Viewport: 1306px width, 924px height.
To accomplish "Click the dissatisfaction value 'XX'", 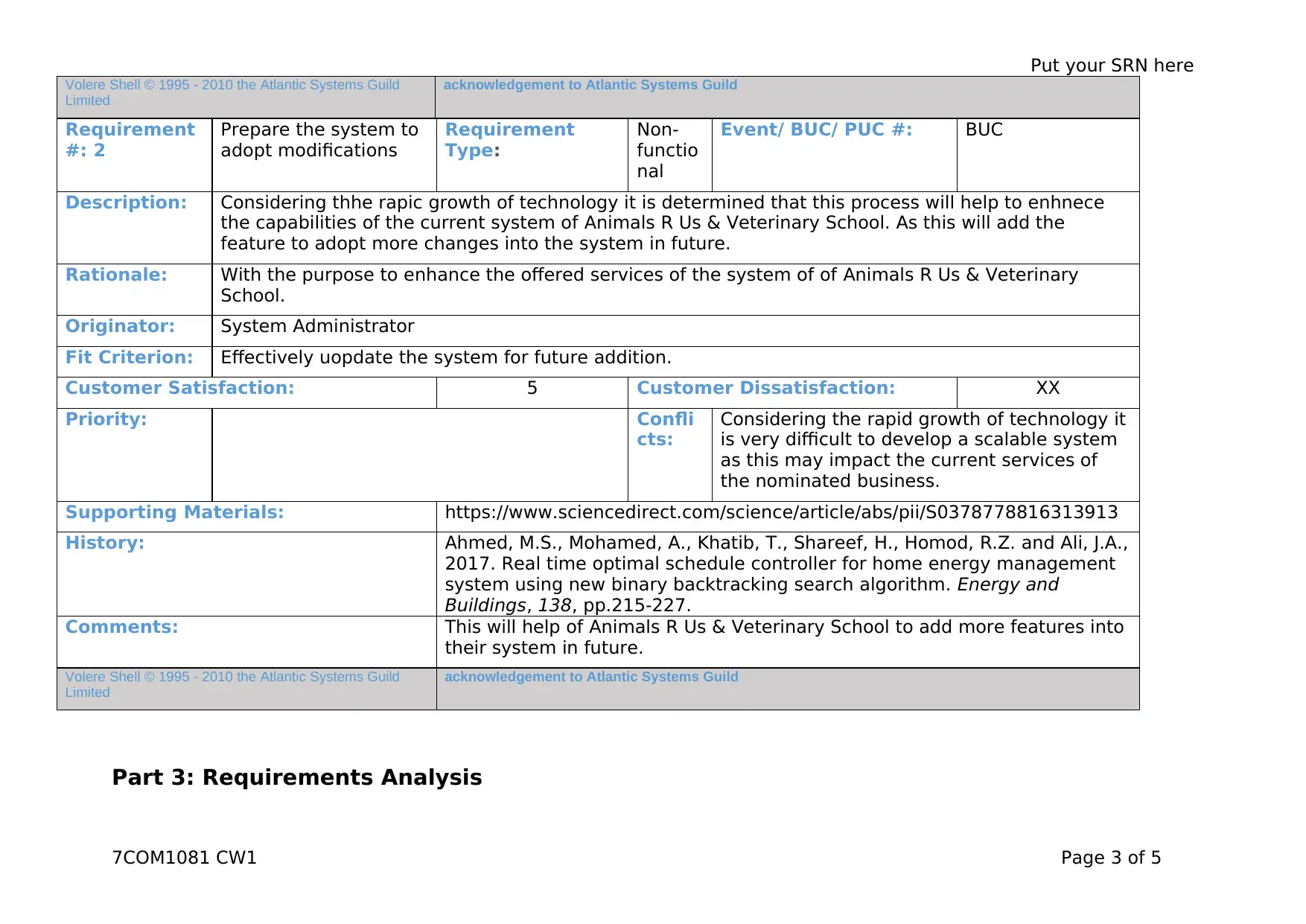I will point(1048,388).
